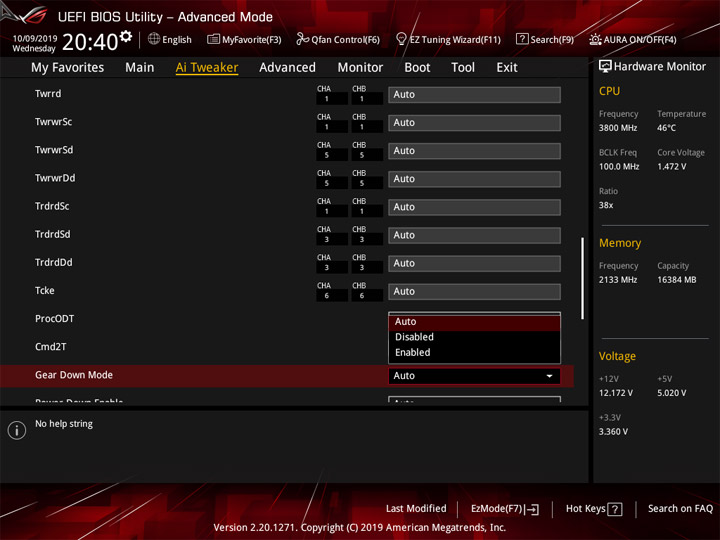Click the TwrwrSd Auto value field
This screenshot has height=540, width=720.
coord(474,151)
